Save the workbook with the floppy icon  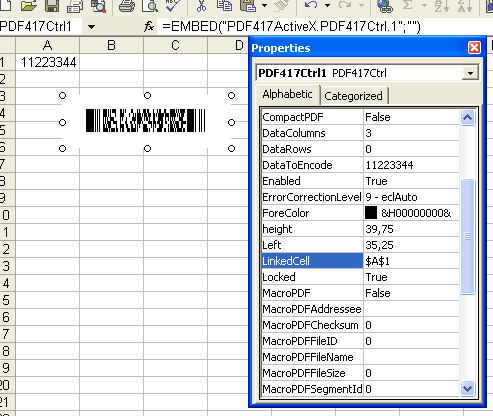click(52, 5)
